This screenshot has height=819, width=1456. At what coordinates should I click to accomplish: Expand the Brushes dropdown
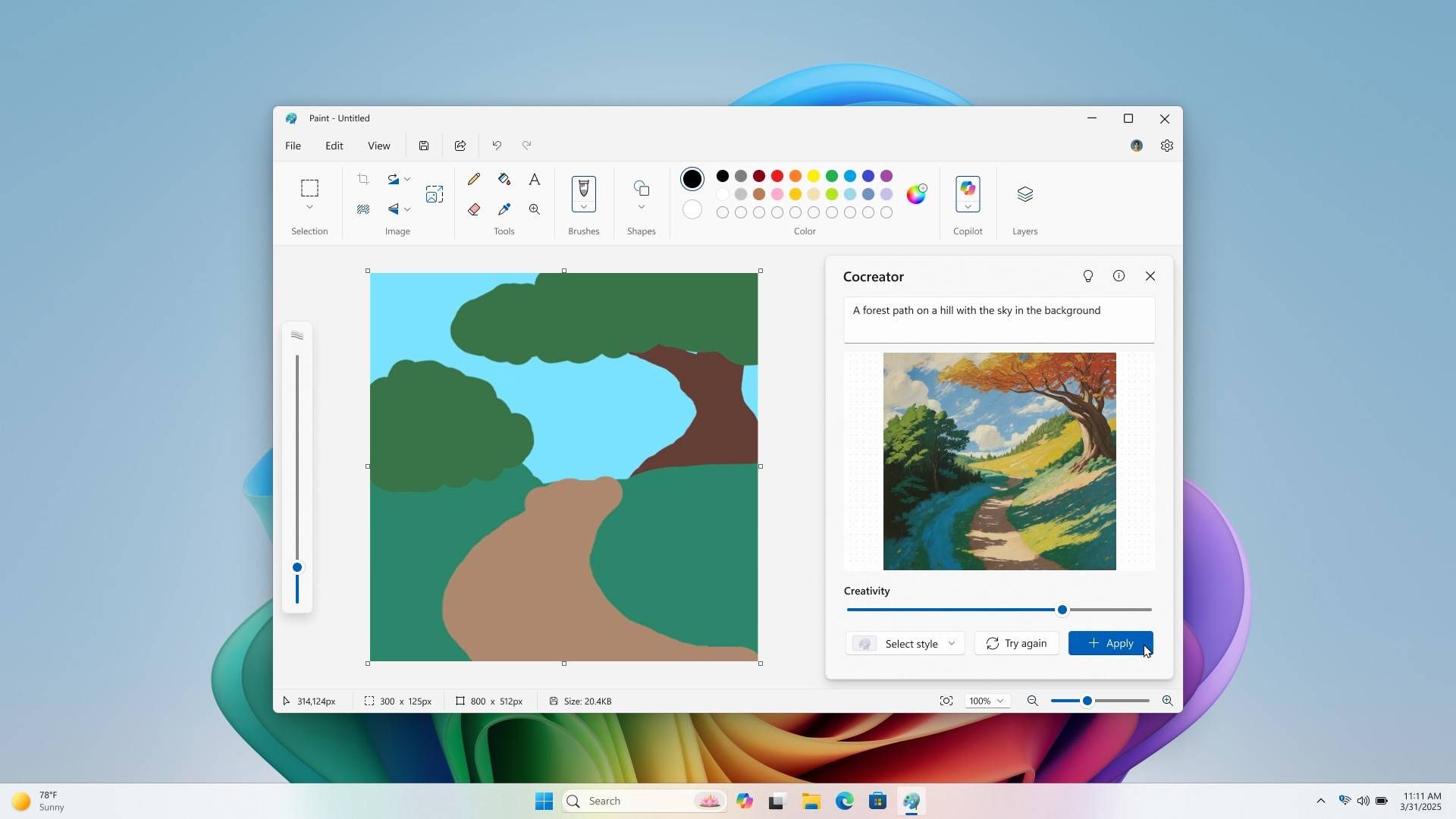pyautogui.click(x=584, y=207)
